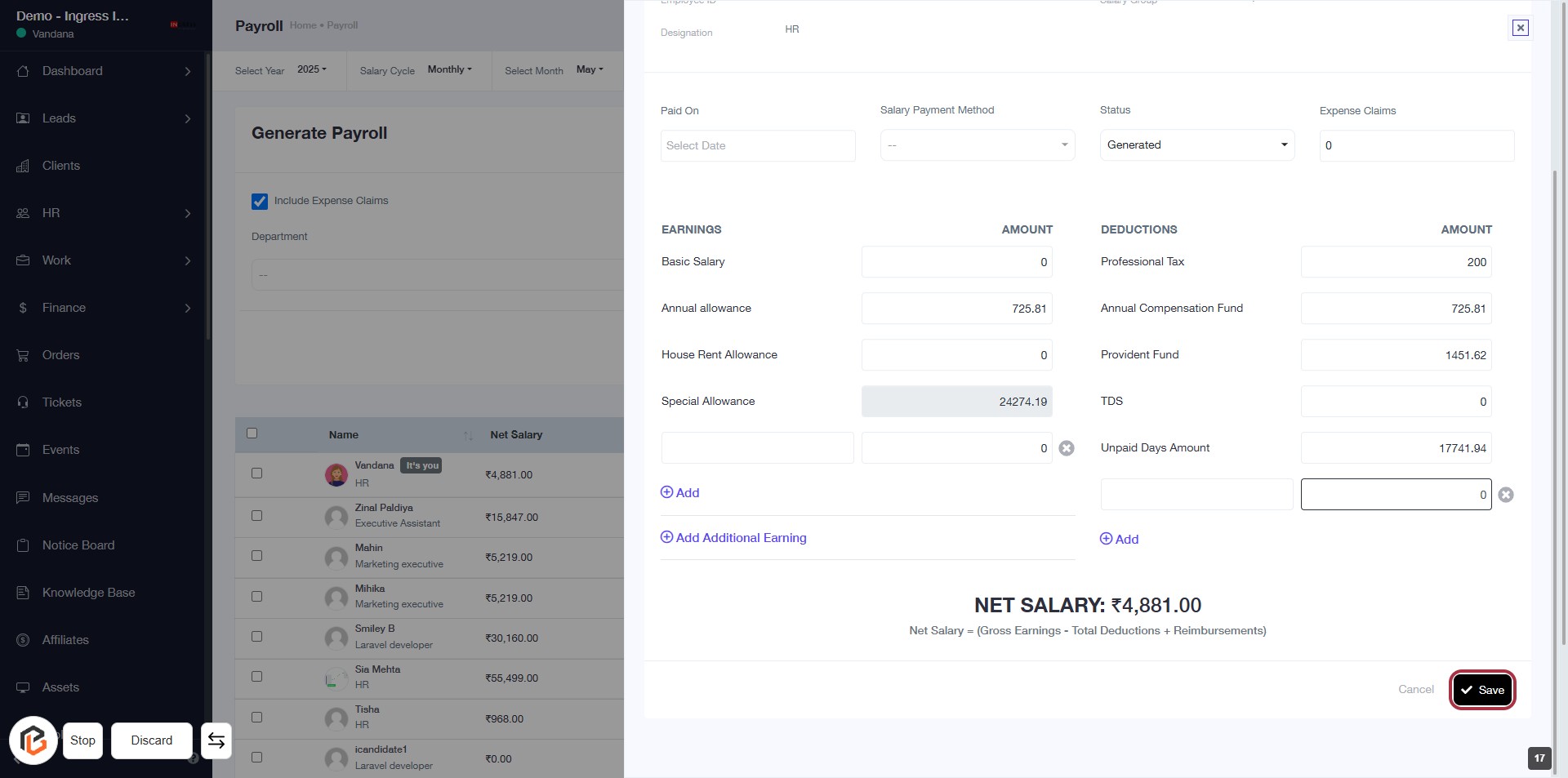The image size is (1568, 778).
Task: Open the Salary Payment Method dropdown
Action: [x=977, y=145]
